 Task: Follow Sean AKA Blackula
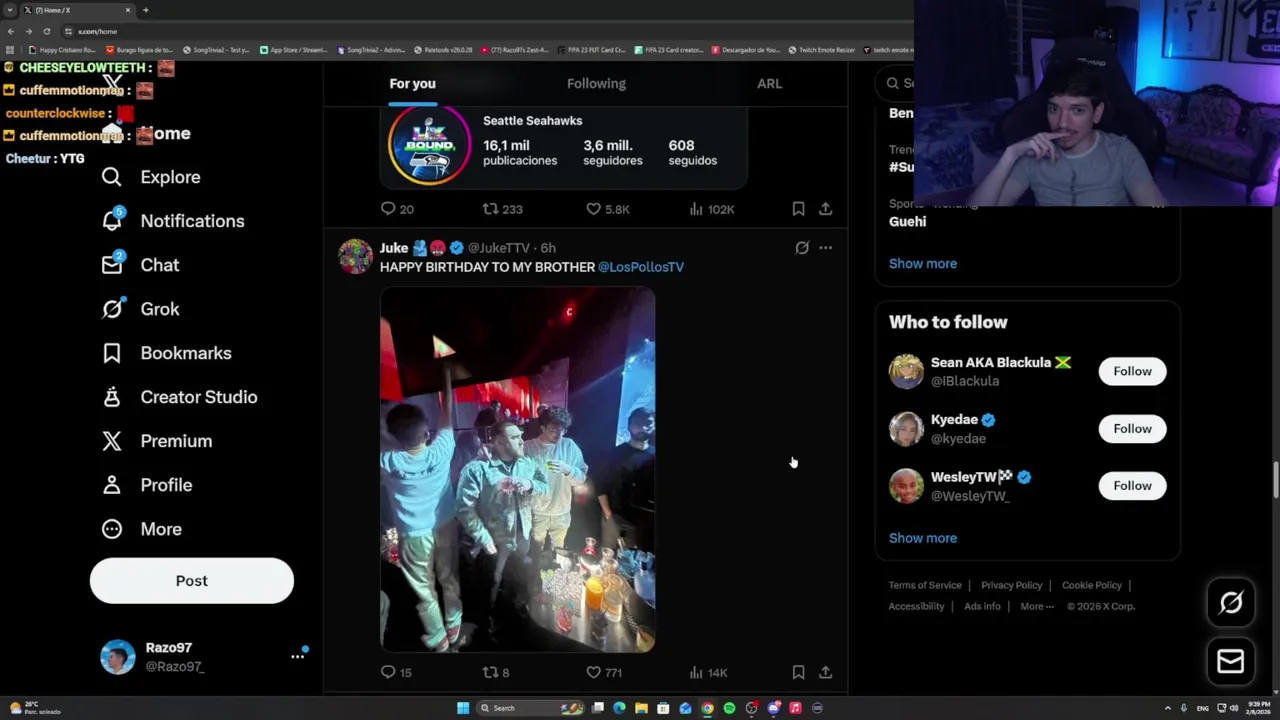pos(1132,371)
